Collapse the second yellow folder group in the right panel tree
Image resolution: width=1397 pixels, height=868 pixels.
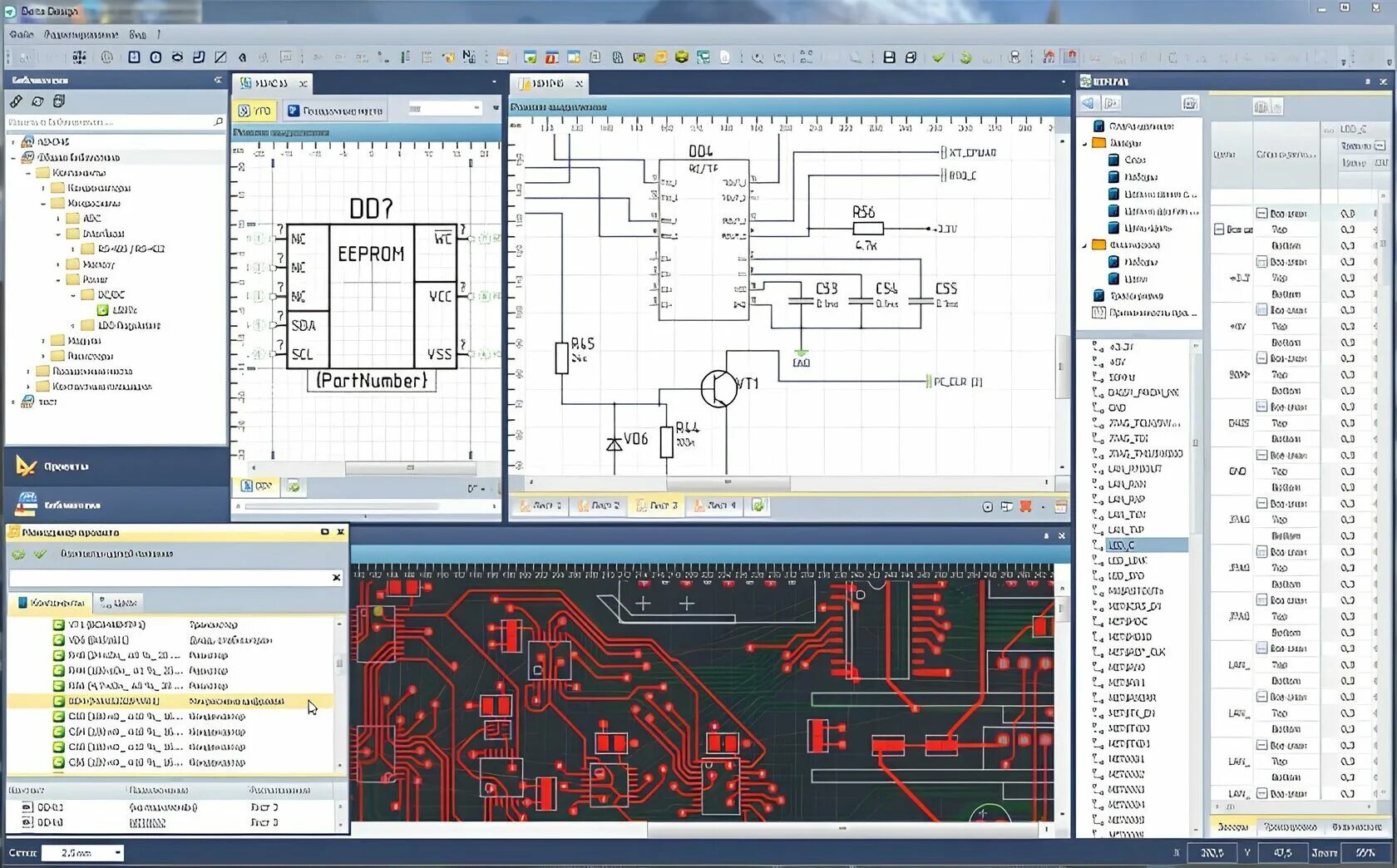coord(1085,245)
